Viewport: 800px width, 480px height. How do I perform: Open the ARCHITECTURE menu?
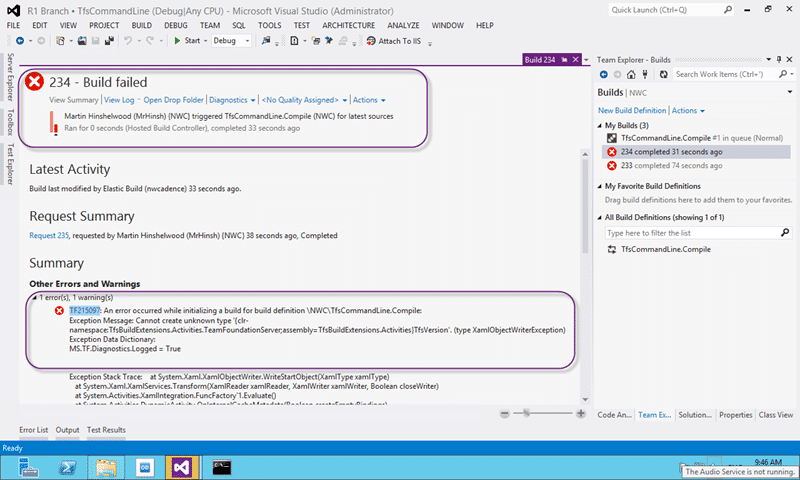click(x=348, y=25)
